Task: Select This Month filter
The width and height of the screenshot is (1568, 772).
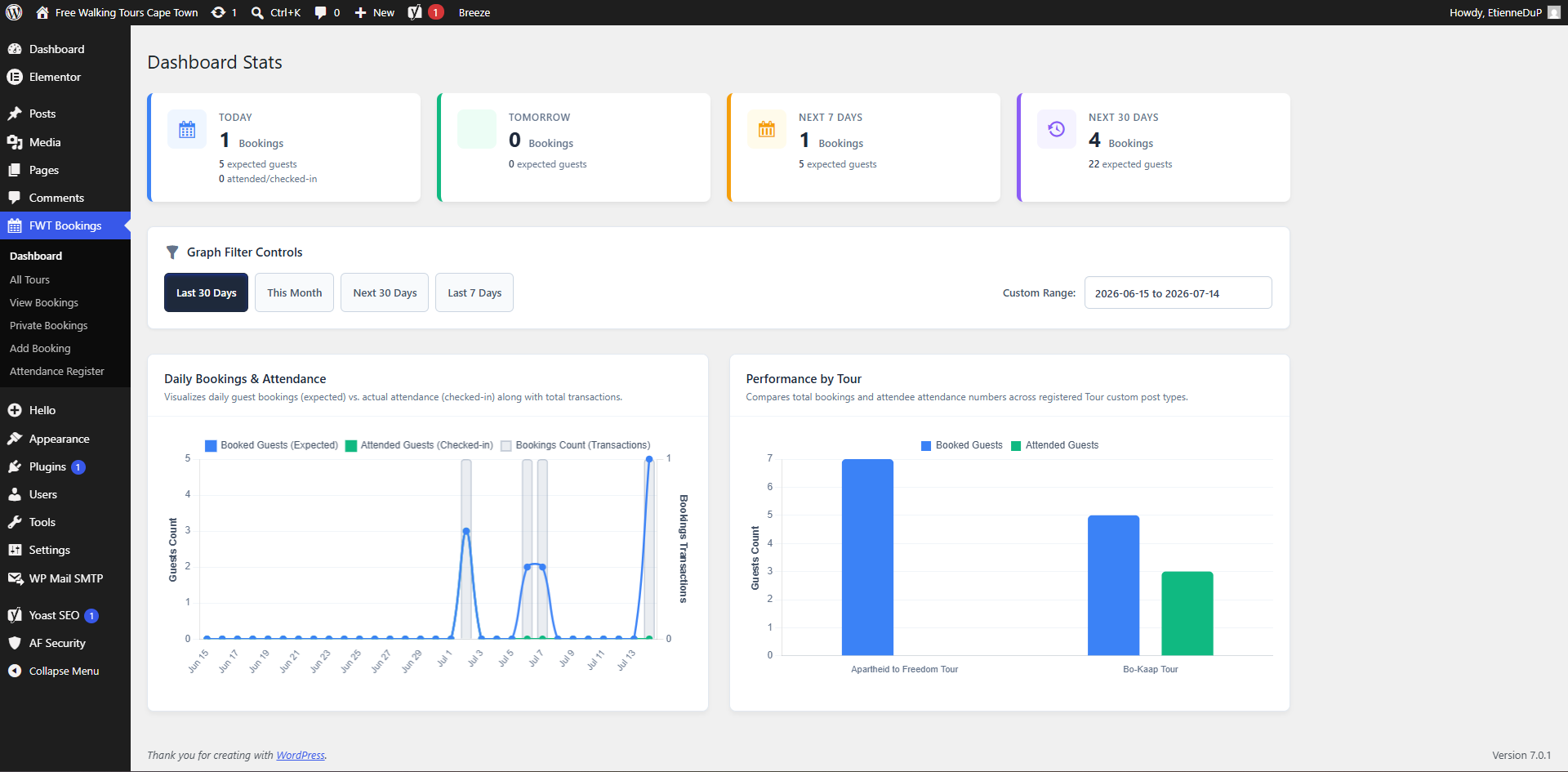Action: pyautogui.click(x=295, y=292)
